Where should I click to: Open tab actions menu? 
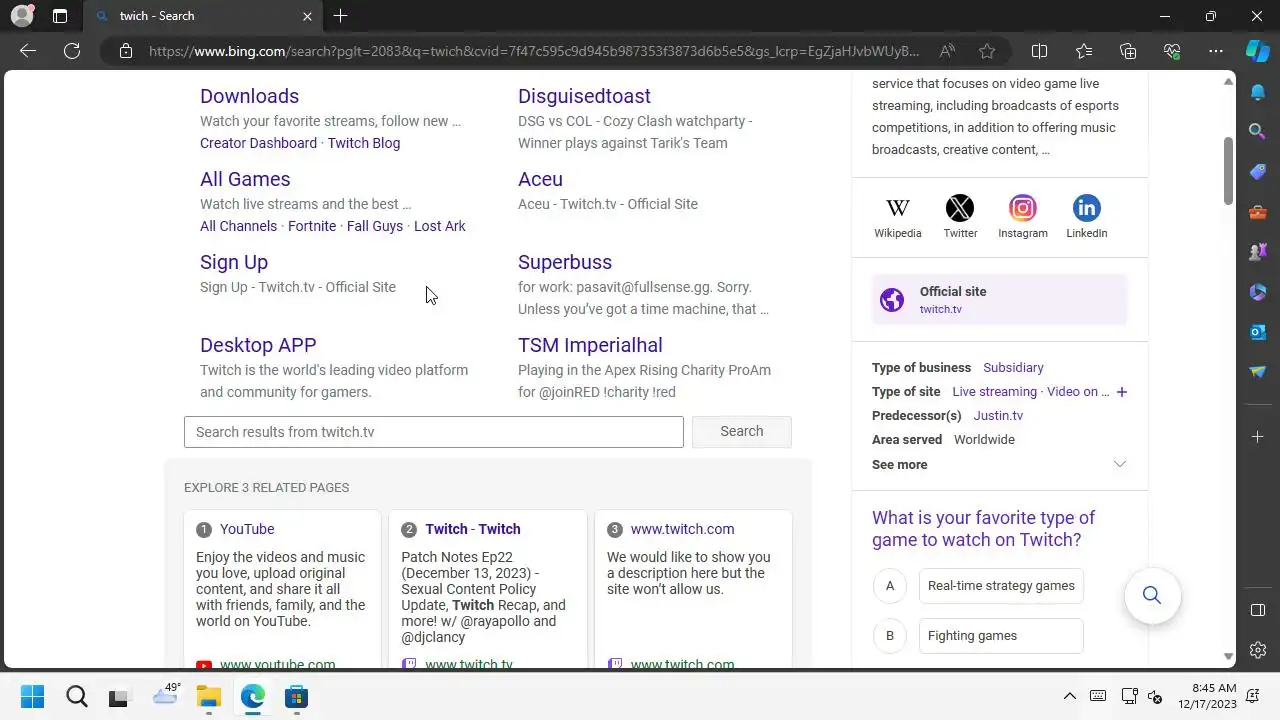pos(60,16)
